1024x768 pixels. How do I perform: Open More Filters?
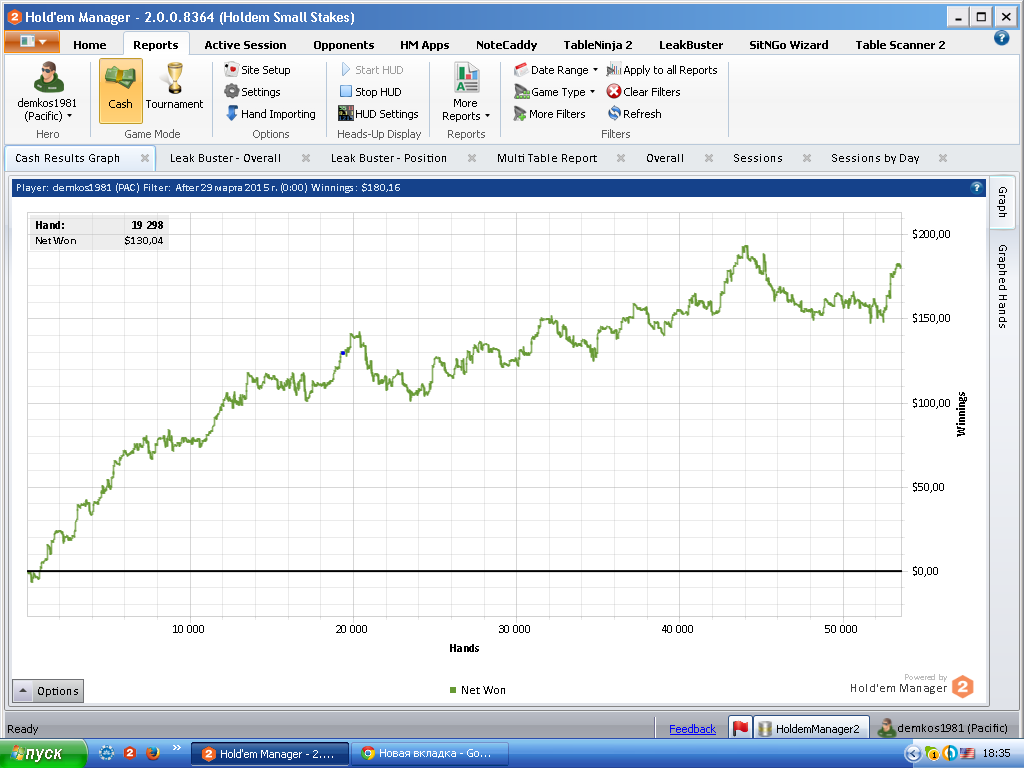pyautogui.click(x=549, y=114)
